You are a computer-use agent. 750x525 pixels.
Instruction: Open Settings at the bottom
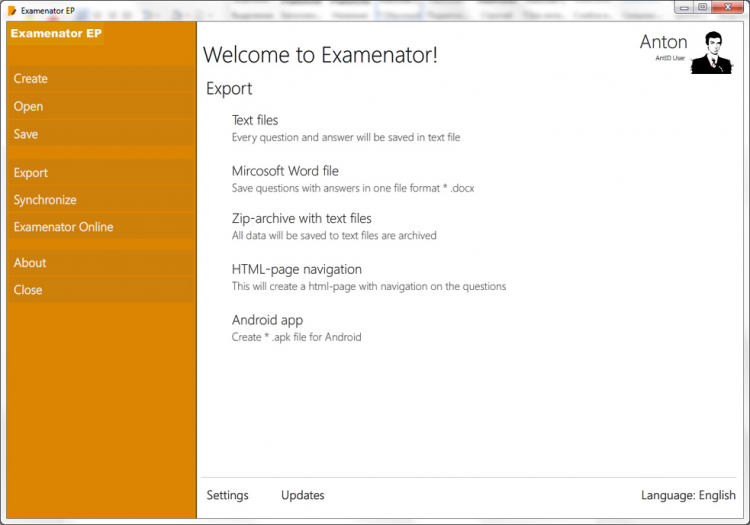[x=227, y=495]
